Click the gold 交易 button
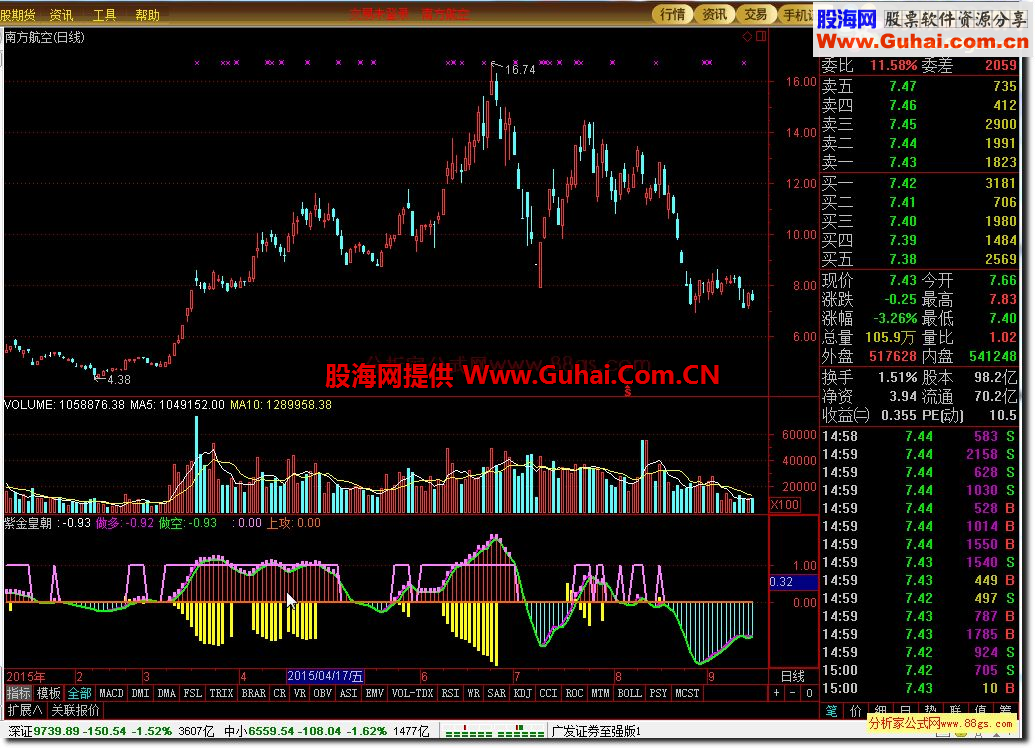The height and width of the screenshot is (748, 1035). pos(756,15)
